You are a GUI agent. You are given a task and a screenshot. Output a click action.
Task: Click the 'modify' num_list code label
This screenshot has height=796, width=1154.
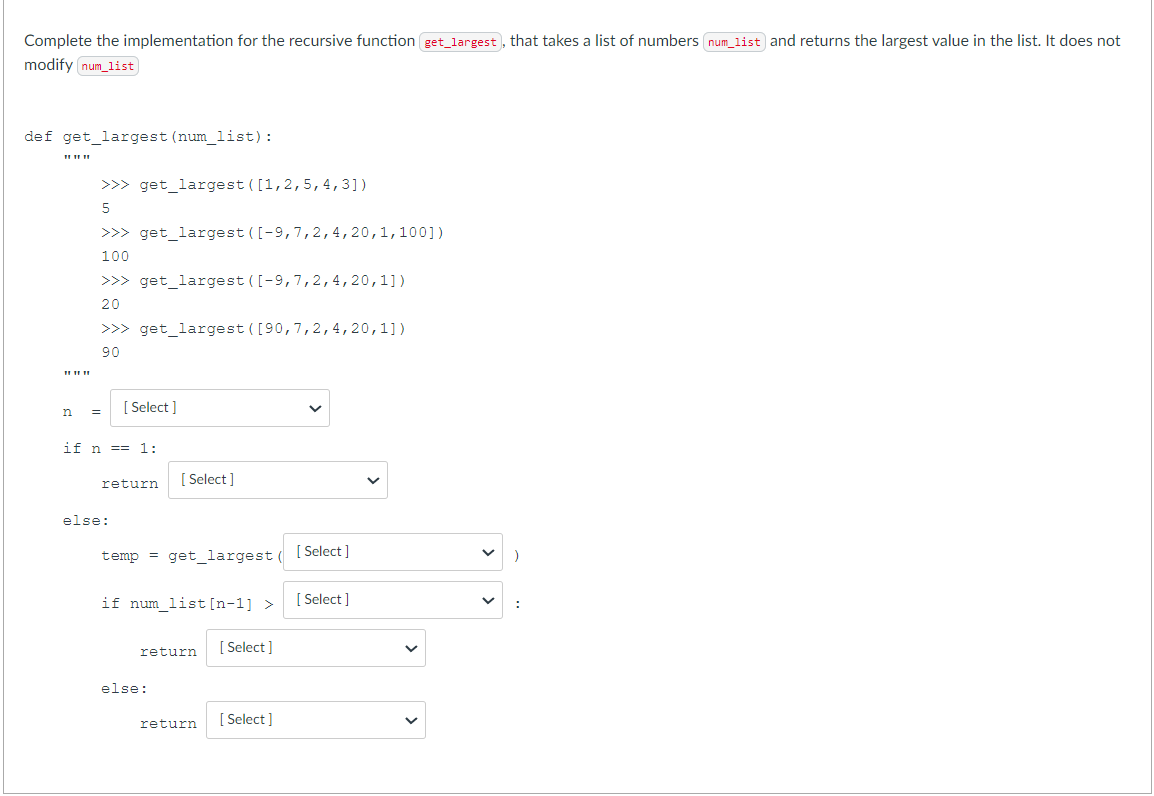(108, 66)
